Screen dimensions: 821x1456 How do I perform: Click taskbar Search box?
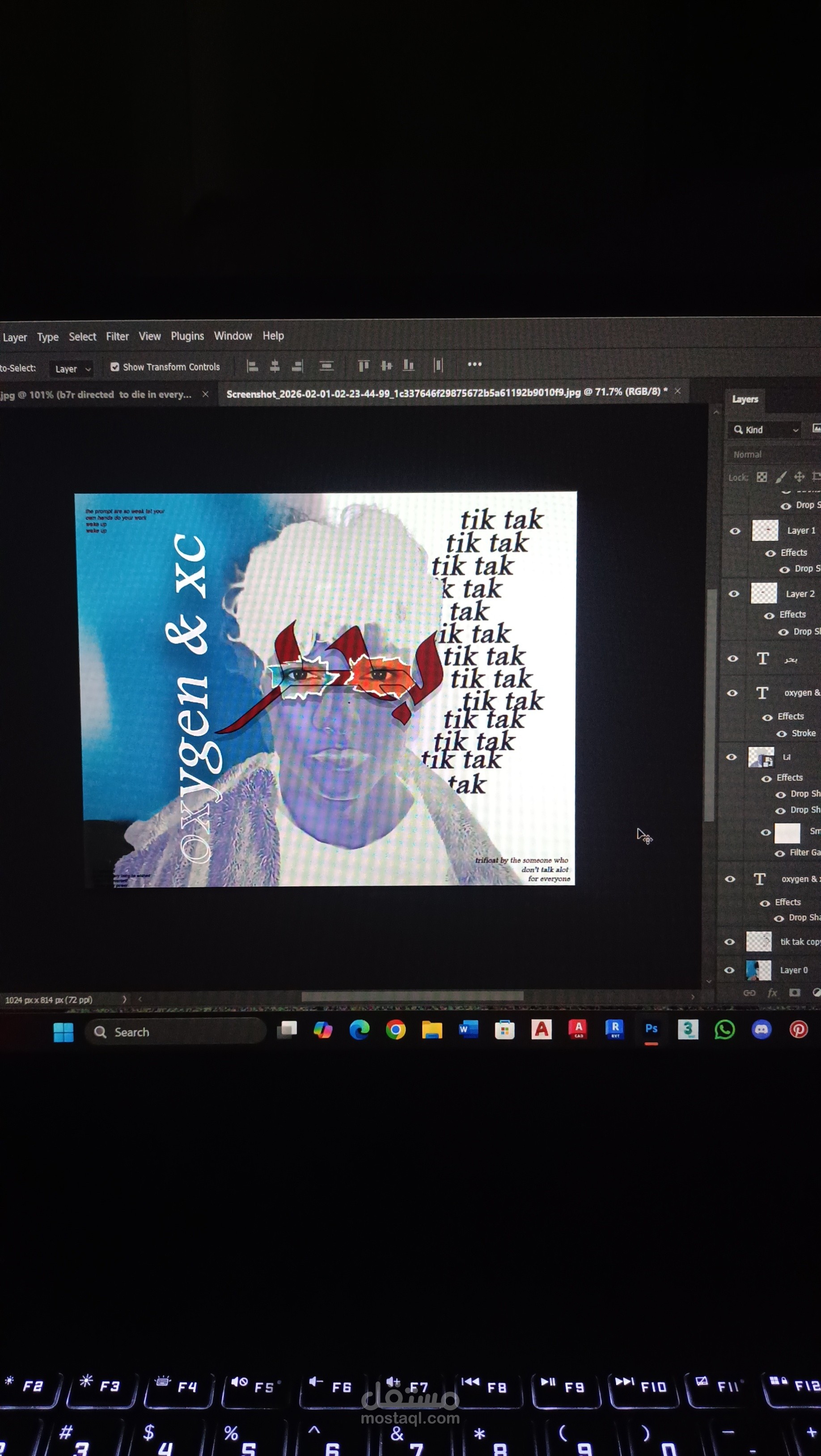point(175,1032)
